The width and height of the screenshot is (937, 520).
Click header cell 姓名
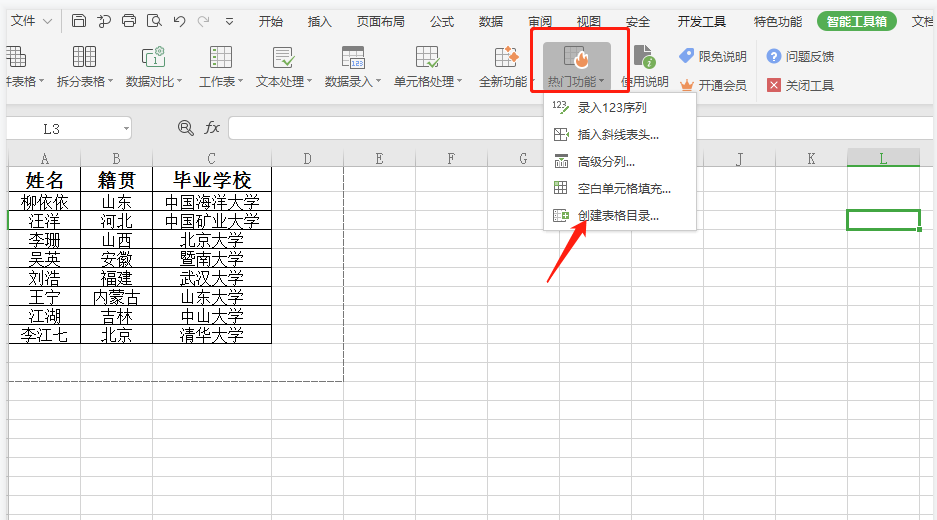click(x=44, y=179)
